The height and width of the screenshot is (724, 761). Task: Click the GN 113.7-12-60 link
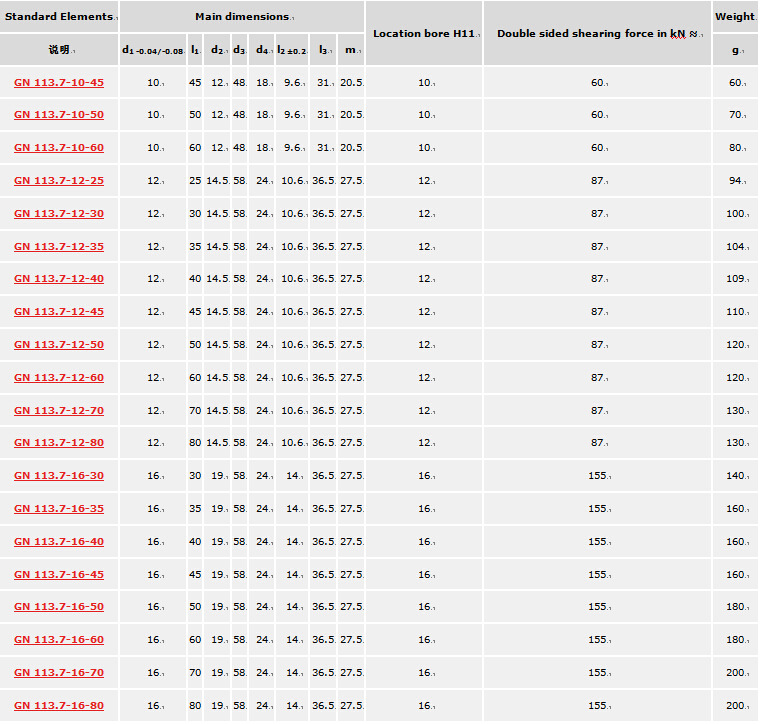click(x=58, y=378)
